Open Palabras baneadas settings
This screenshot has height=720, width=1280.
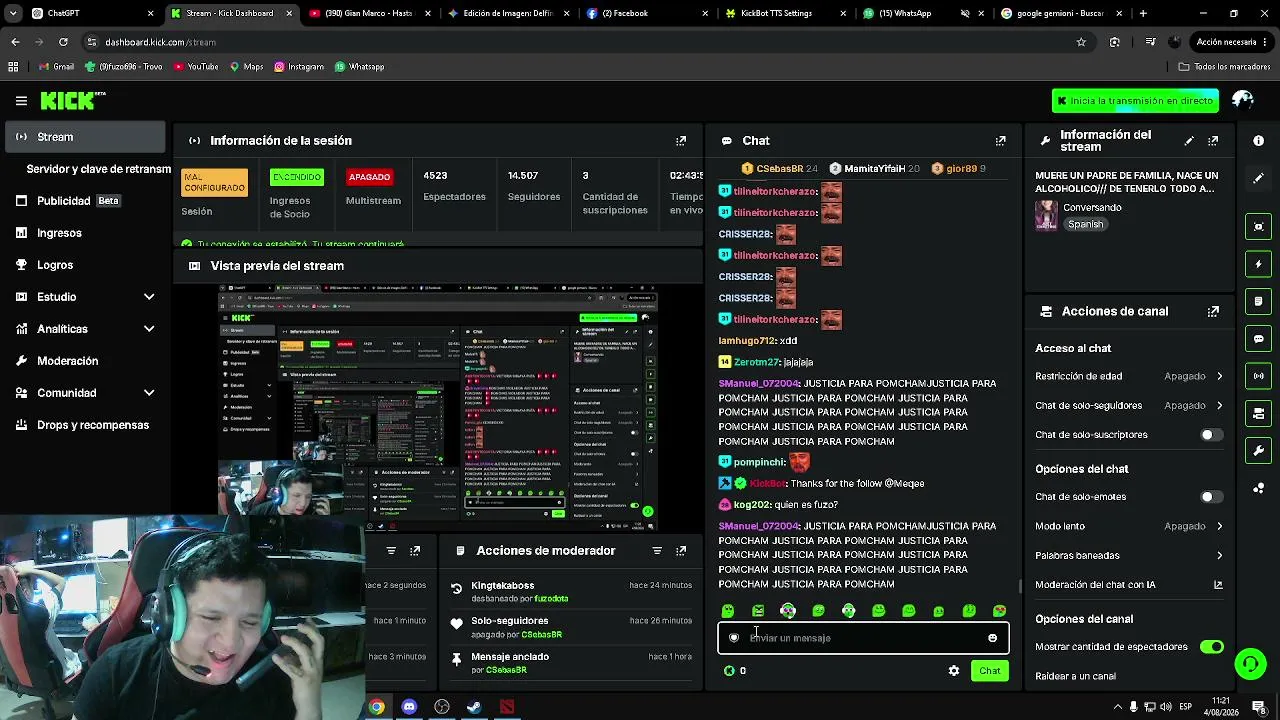[1129, 556]
